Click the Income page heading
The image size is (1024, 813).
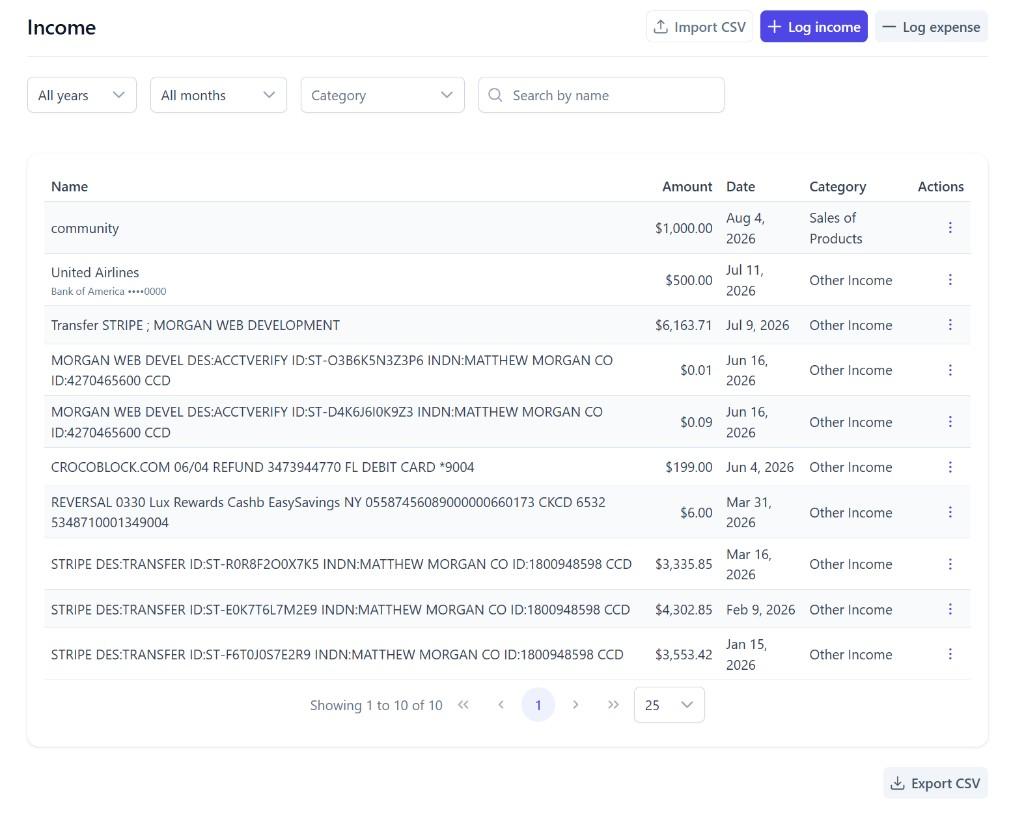click(61, 27)
